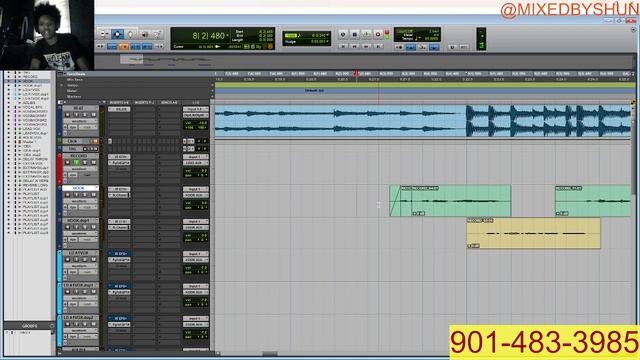This screenshot has width=640, height=360.
Task: Click the transport Online button
Action: [343, 34]
